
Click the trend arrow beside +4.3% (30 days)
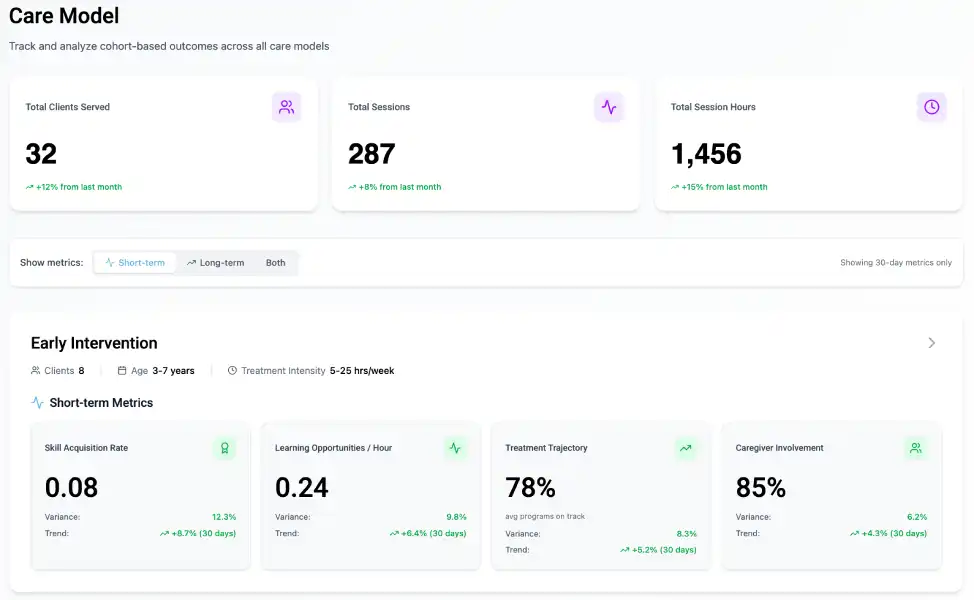(x=855, y=534)
